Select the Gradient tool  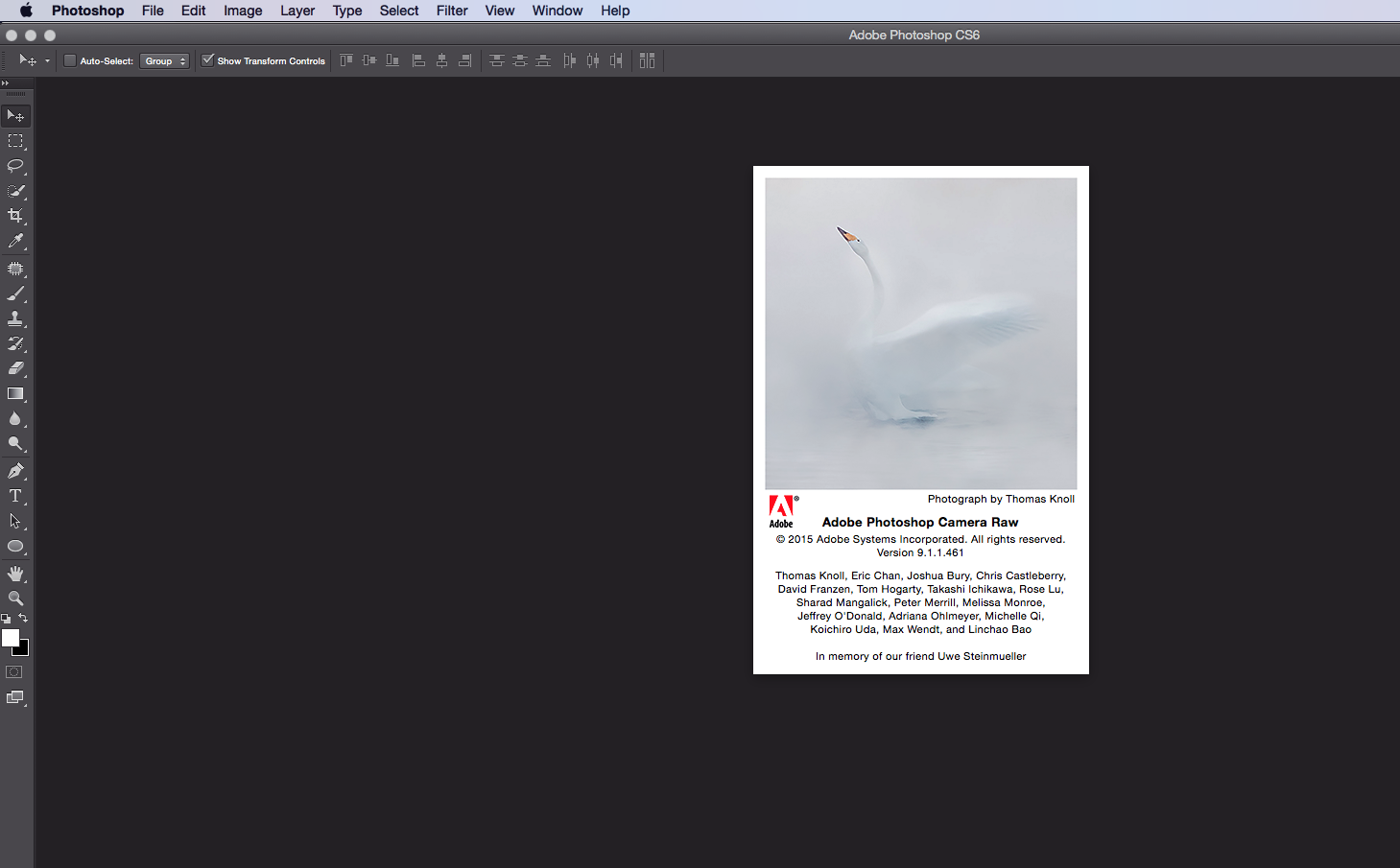pyautogui.click(x=15, y=394)
